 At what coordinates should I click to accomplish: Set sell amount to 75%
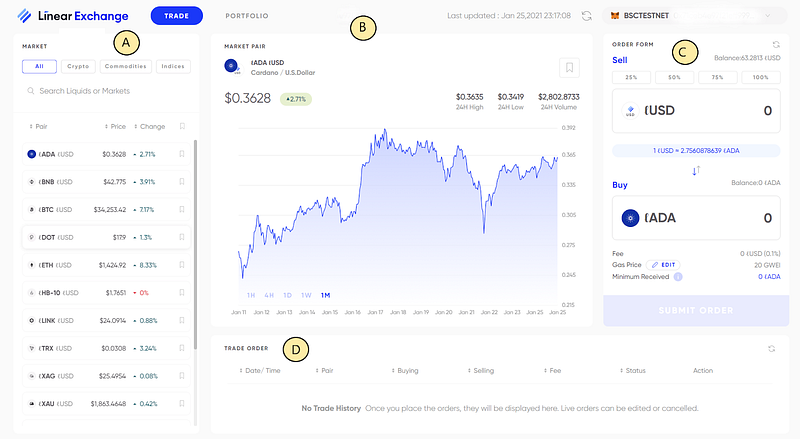pos(718,77)
